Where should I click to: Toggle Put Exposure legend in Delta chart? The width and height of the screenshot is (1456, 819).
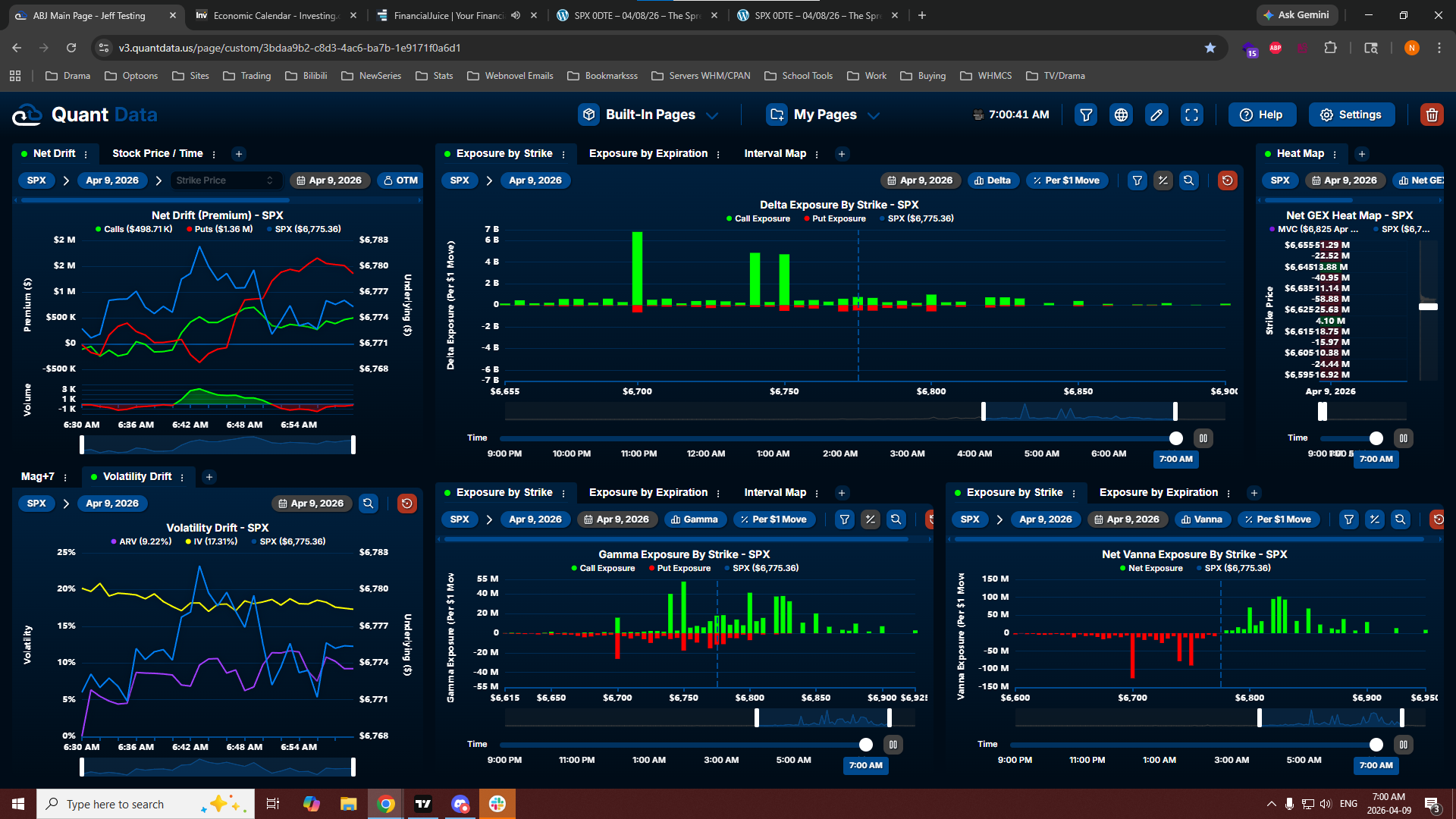click(x=834, y=218)
